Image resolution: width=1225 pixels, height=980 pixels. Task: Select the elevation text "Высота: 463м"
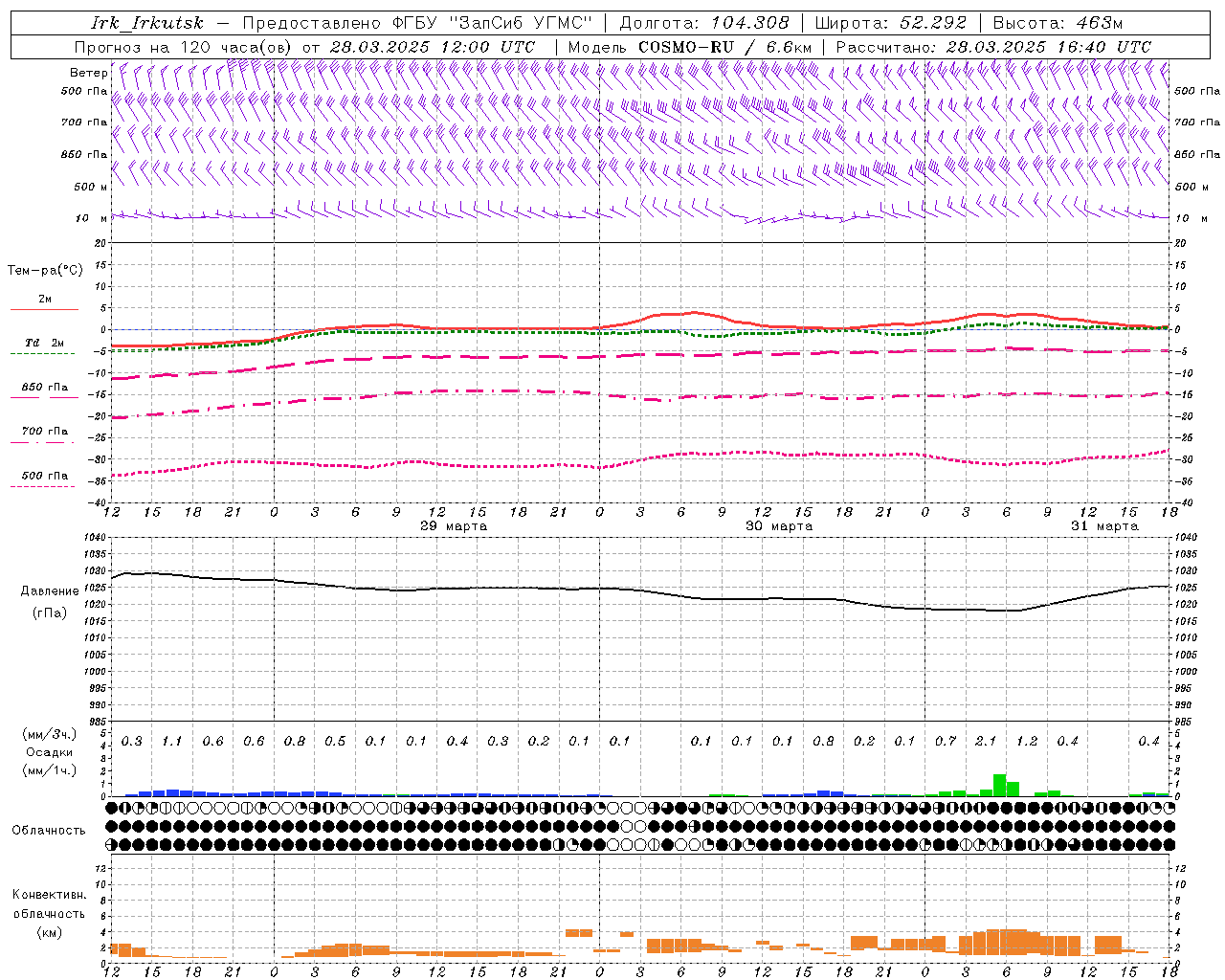pos(1058,23)
